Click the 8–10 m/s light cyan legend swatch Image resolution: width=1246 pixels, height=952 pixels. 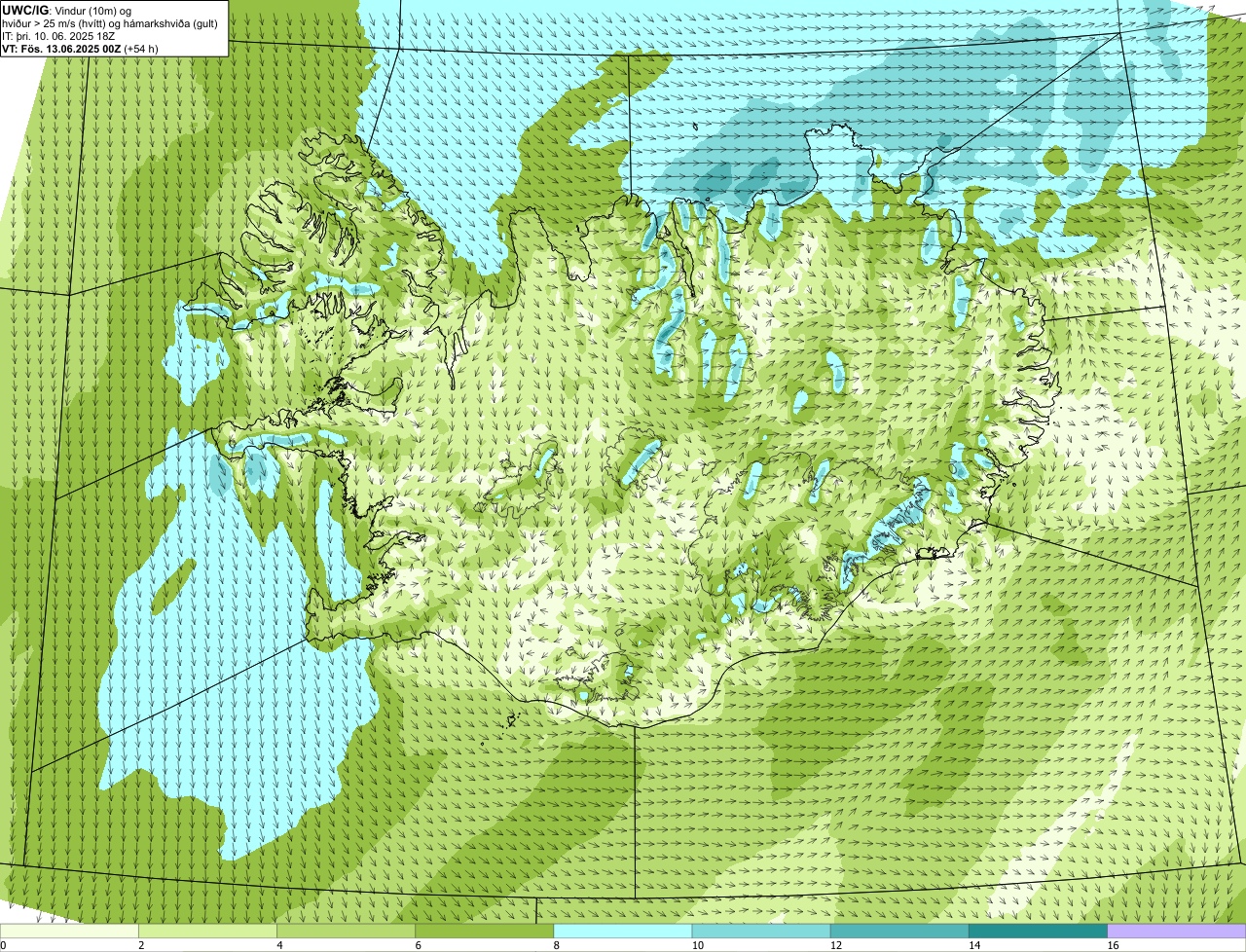(623, 931)
